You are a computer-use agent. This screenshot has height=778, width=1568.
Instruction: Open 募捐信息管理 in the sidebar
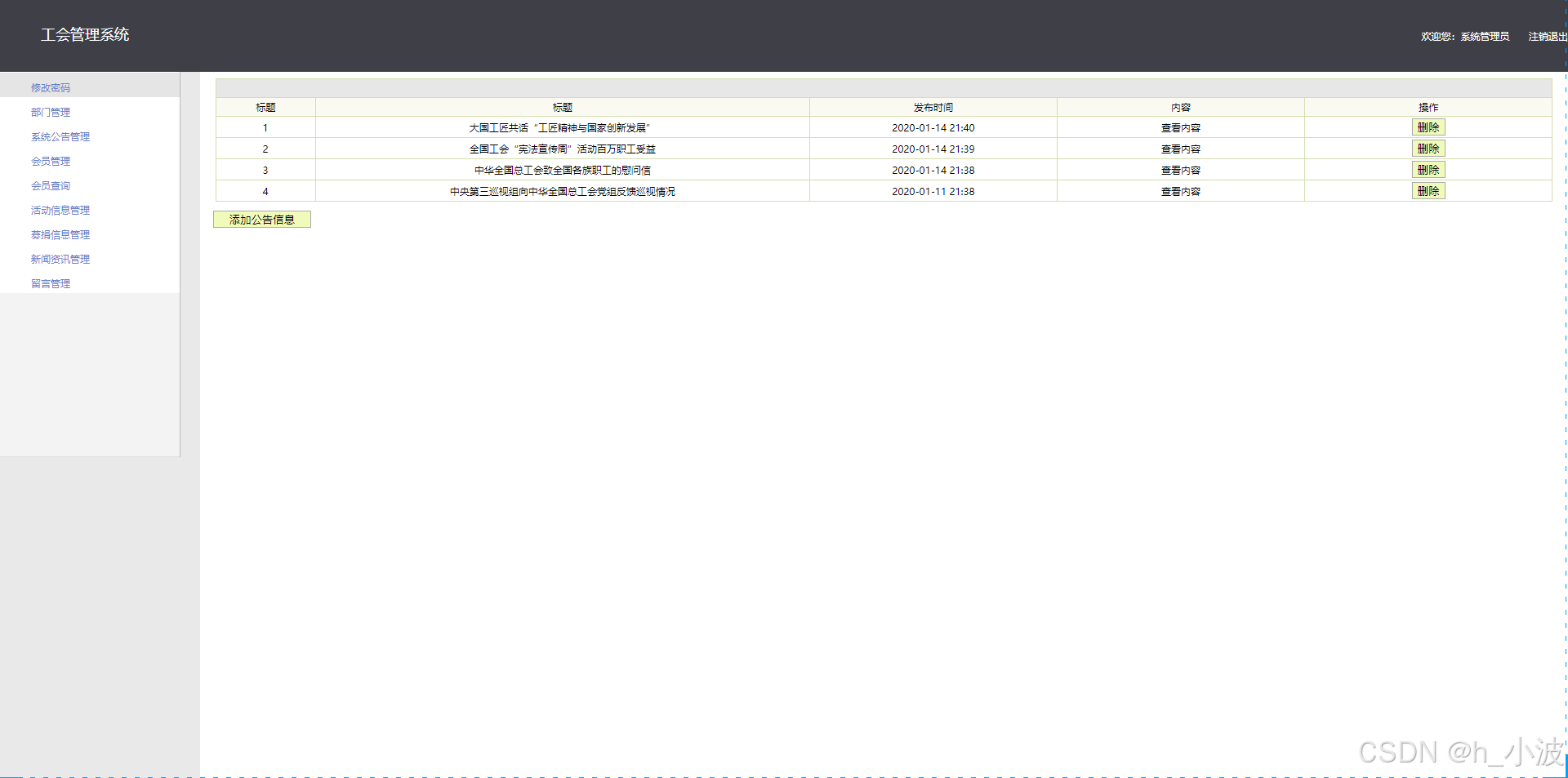pos(60,234)
